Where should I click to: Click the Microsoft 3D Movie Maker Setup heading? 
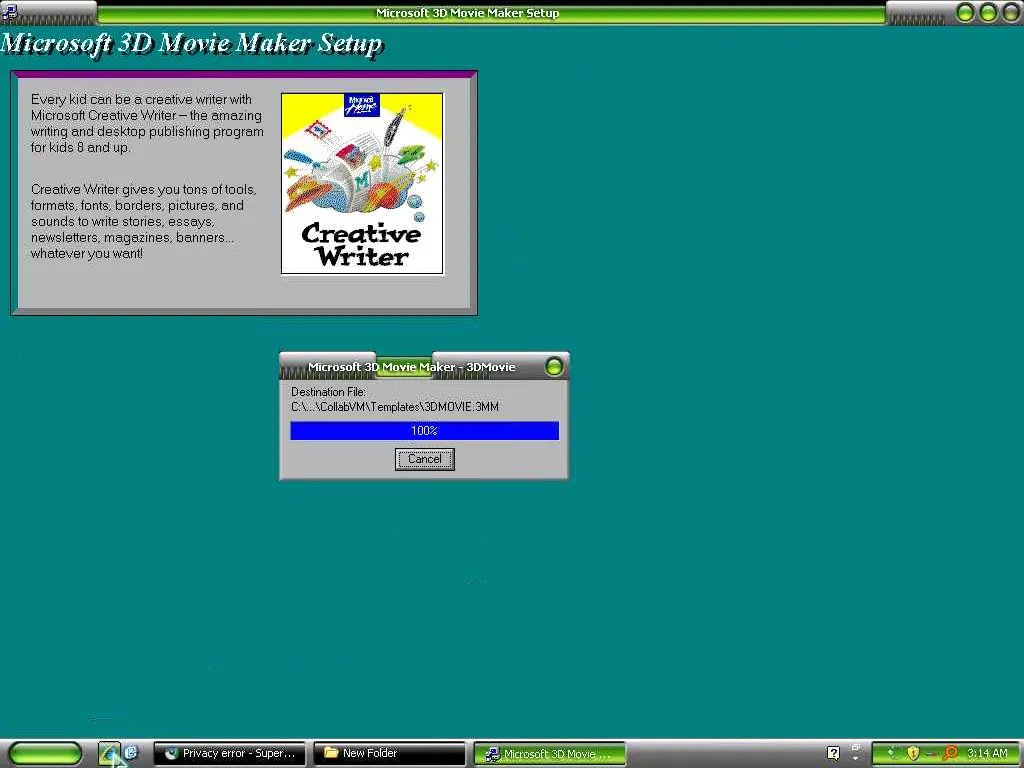point(191,44)
